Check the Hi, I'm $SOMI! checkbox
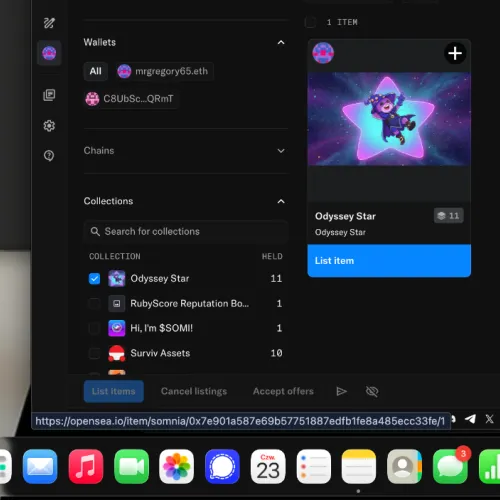The width and height of the screenshot is (500, 500). (x=94, y=328)
